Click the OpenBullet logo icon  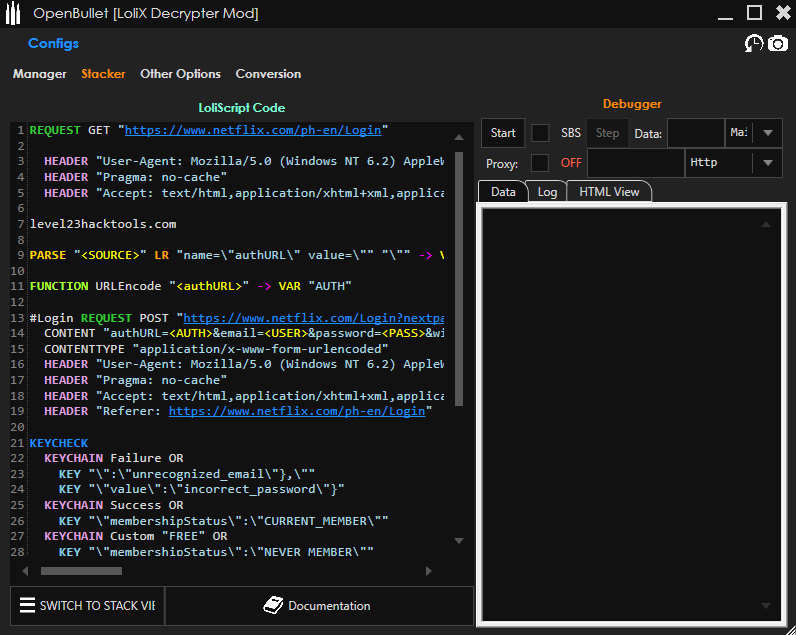pos(13,13)
